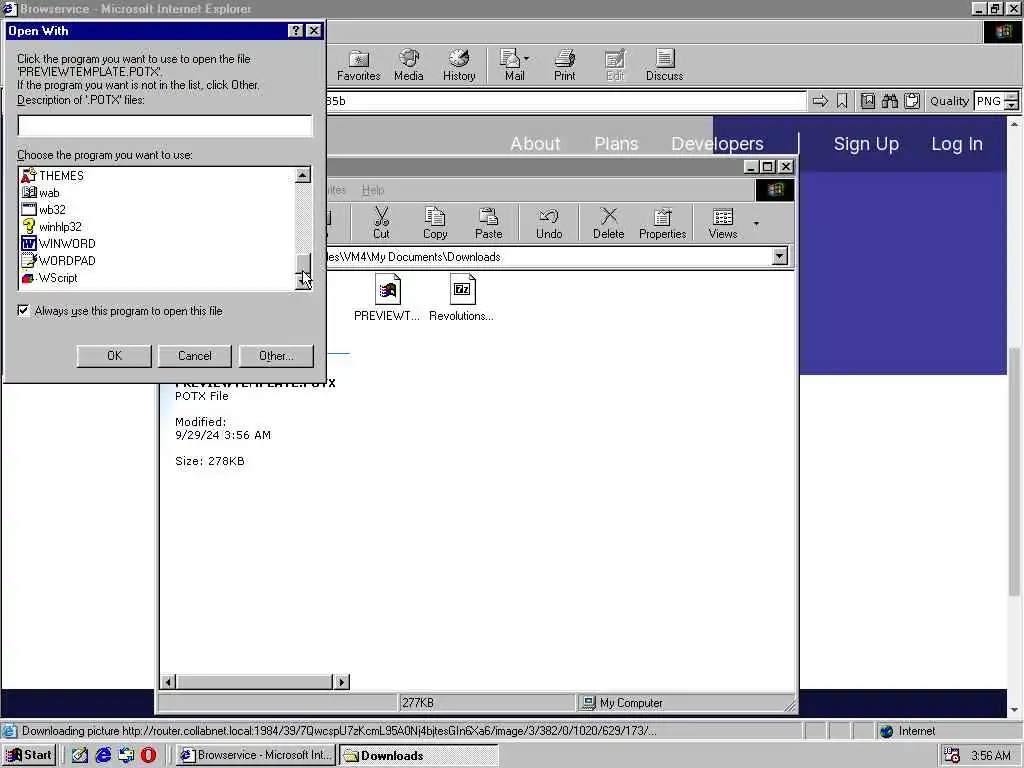
Task: Click the Sign Up link
Action: (x=866, y=144)
